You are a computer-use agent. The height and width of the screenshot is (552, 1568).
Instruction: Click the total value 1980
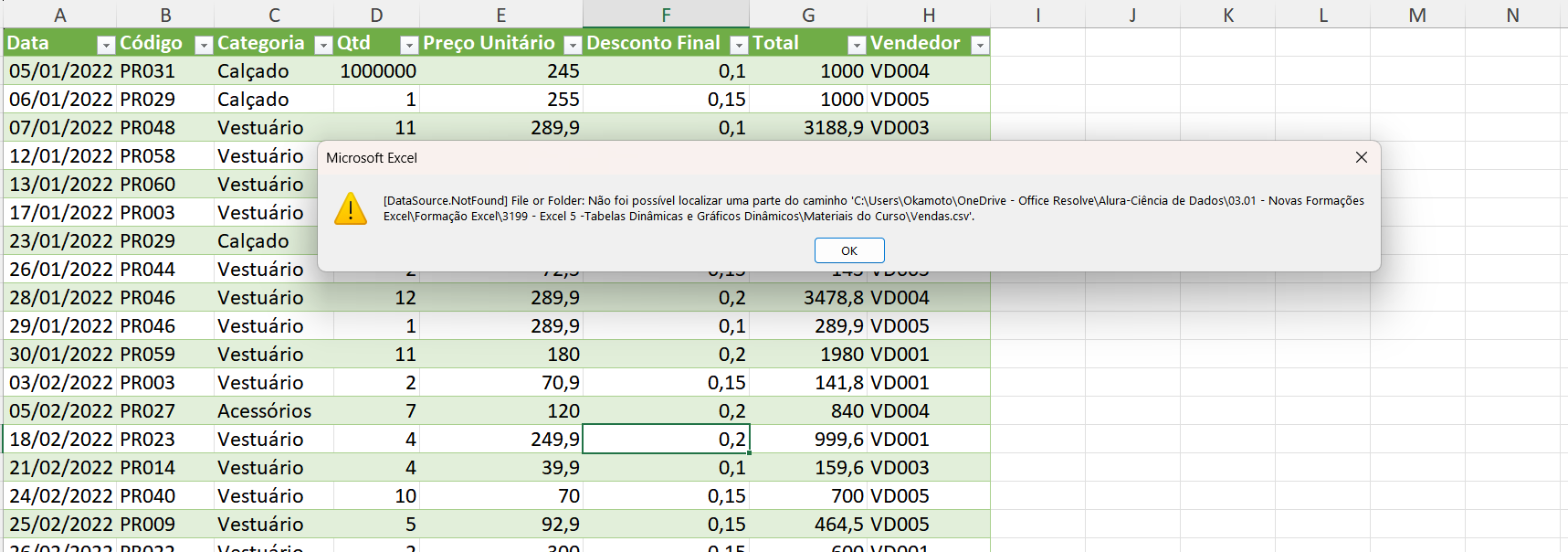point(808,355)
